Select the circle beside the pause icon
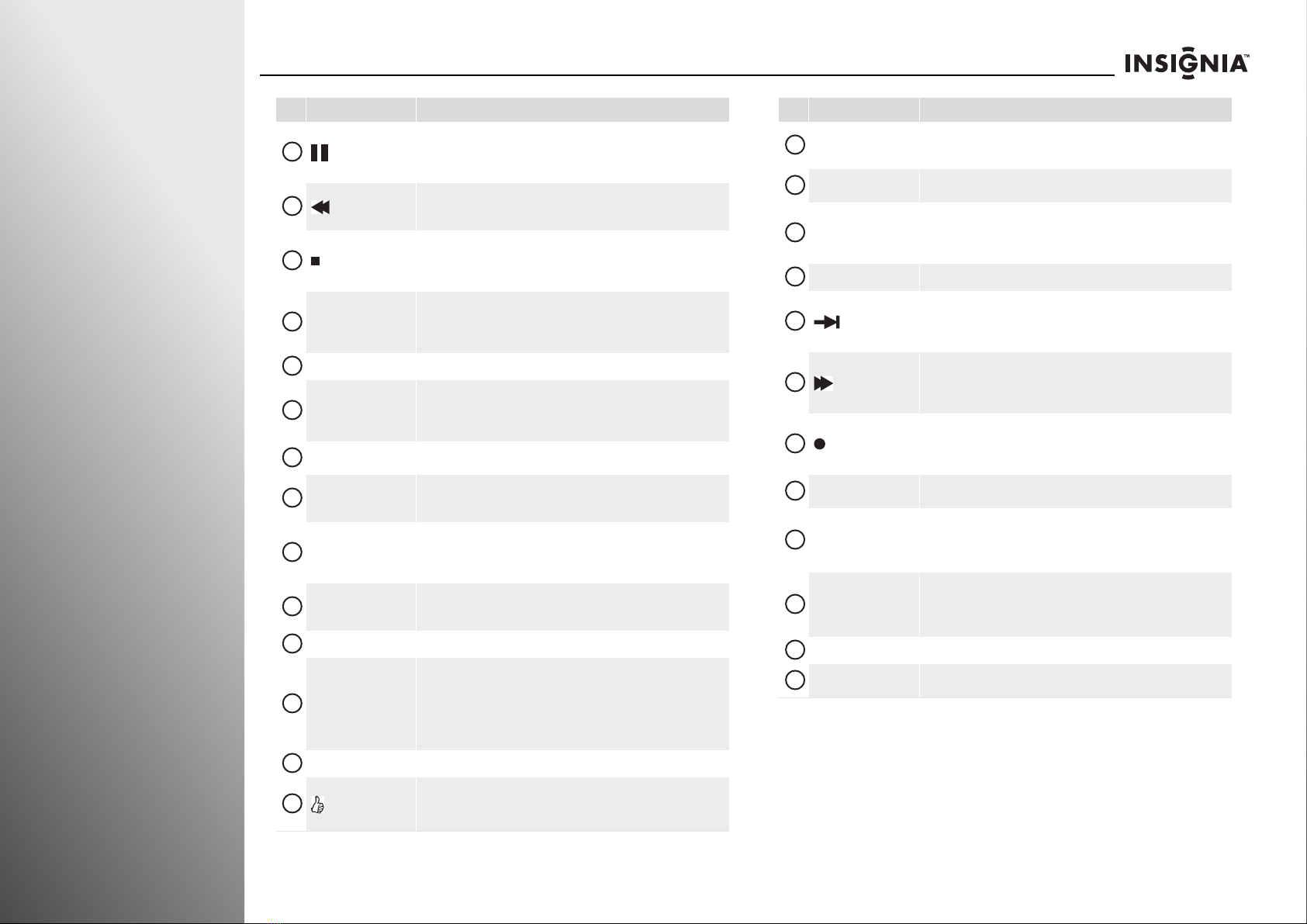1307x924 pixels. pos(292,152)
